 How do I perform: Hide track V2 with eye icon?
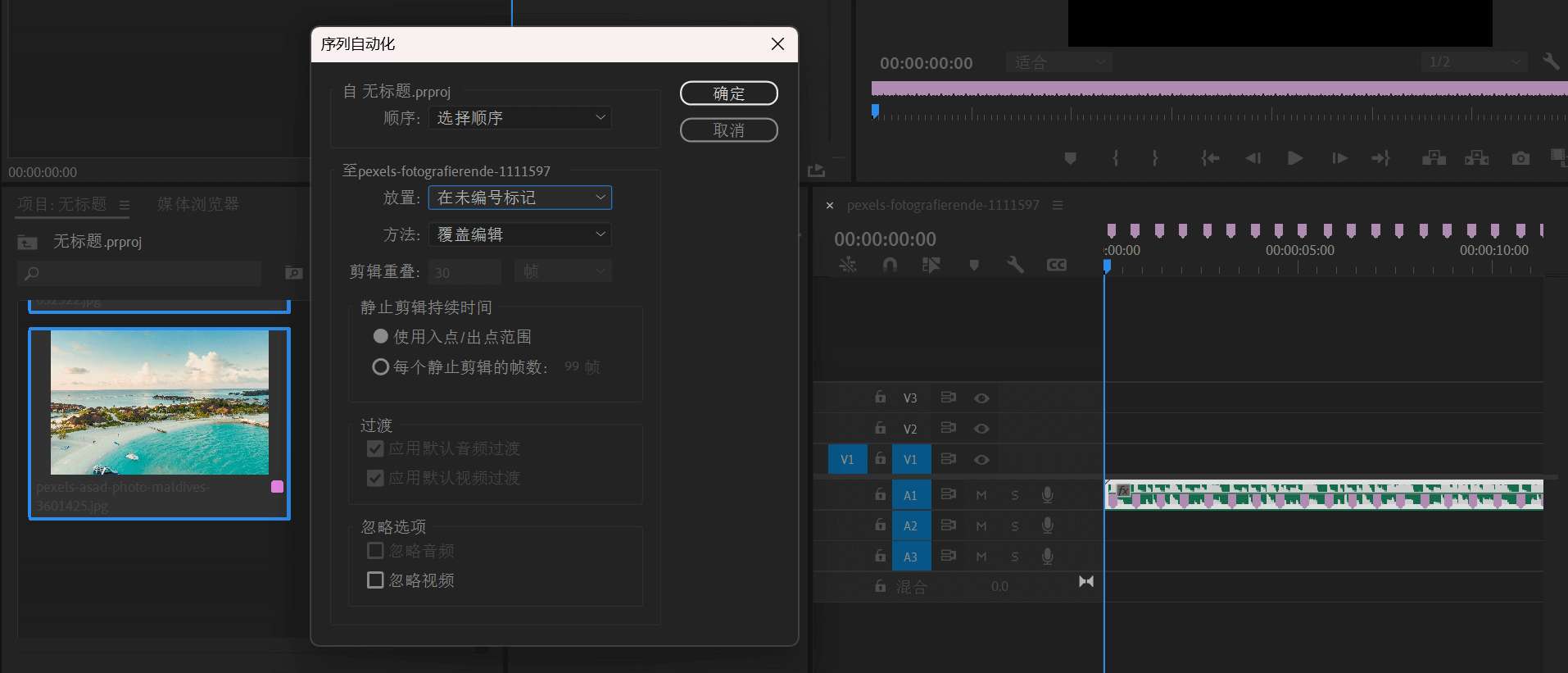coord(981,429)
